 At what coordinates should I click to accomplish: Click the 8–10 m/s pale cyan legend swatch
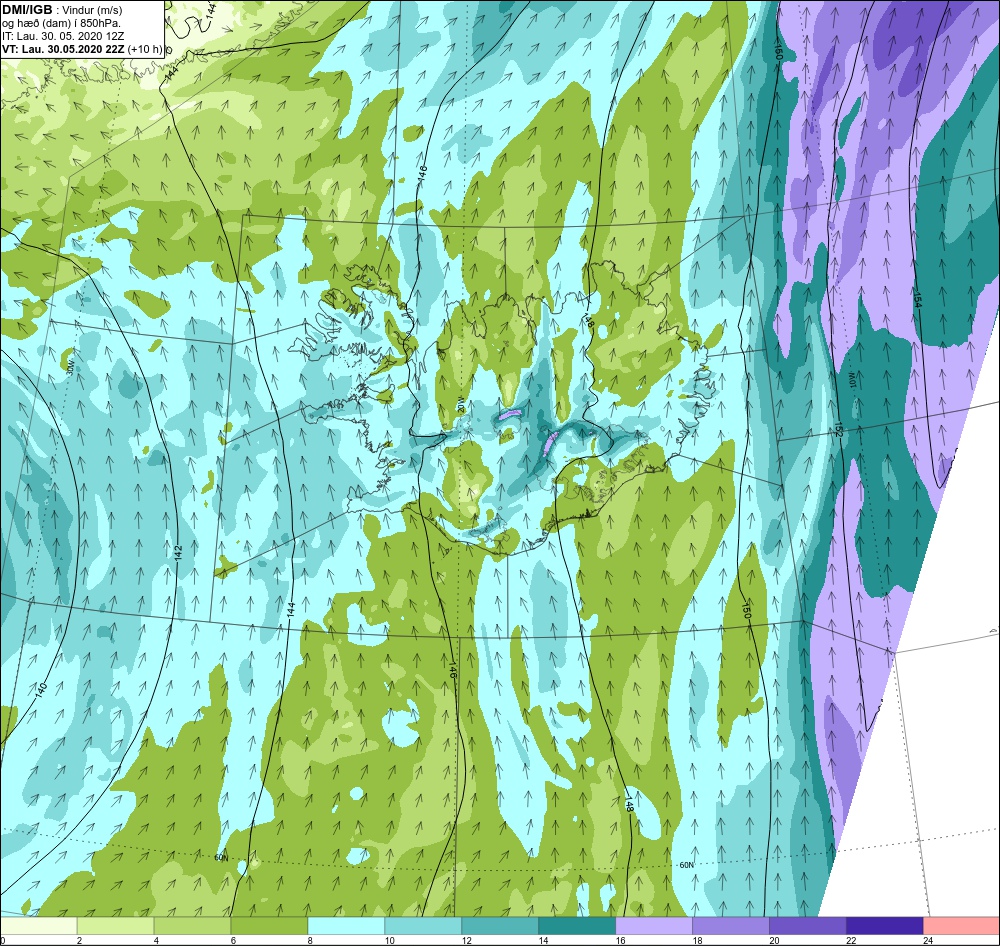(346, 926)
